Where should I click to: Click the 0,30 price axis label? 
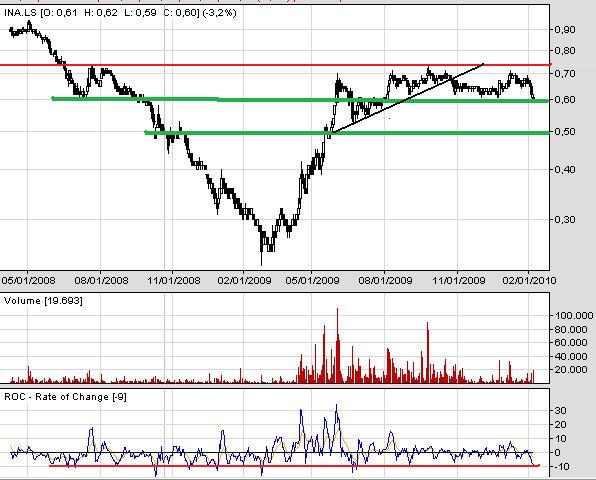point(565,219)
